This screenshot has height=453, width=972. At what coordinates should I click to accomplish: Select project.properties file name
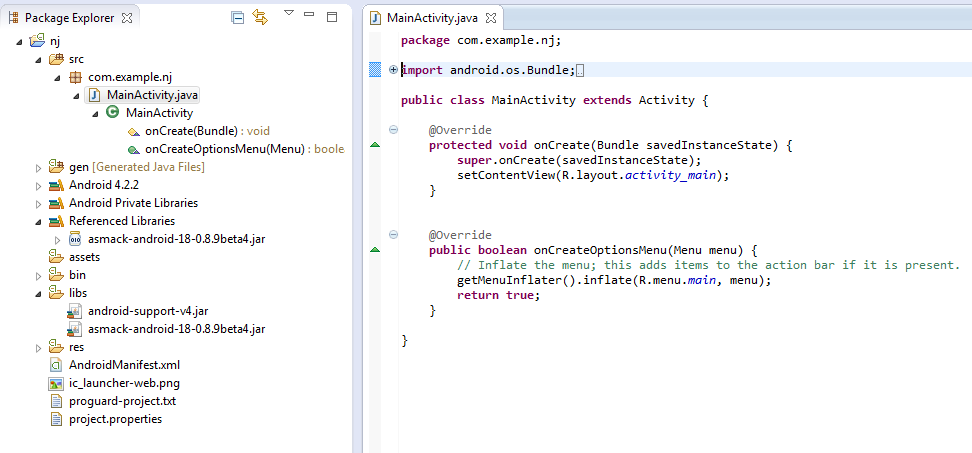pos(115,419)
